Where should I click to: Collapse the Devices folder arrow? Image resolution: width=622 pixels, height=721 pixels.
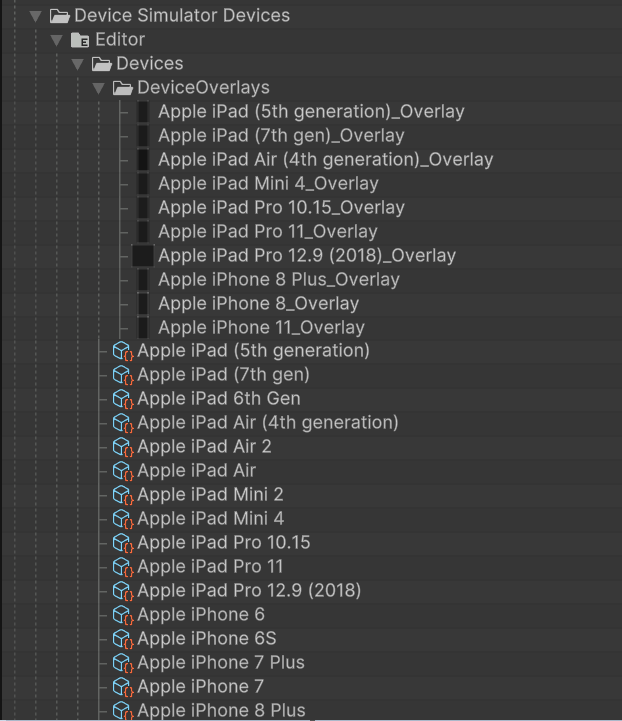click(x=78, y=64)
